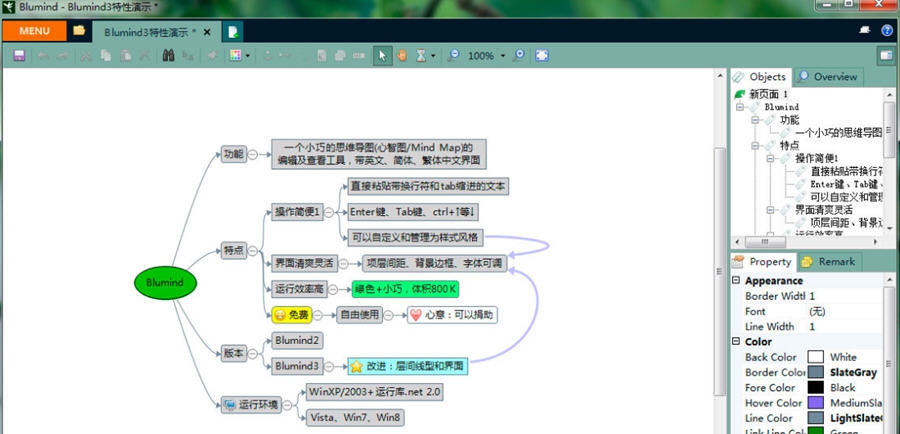The height and width of the screenshot is (434, 900).
Task: Open the 100% zoom level dropdown
Action: [503, 56]
